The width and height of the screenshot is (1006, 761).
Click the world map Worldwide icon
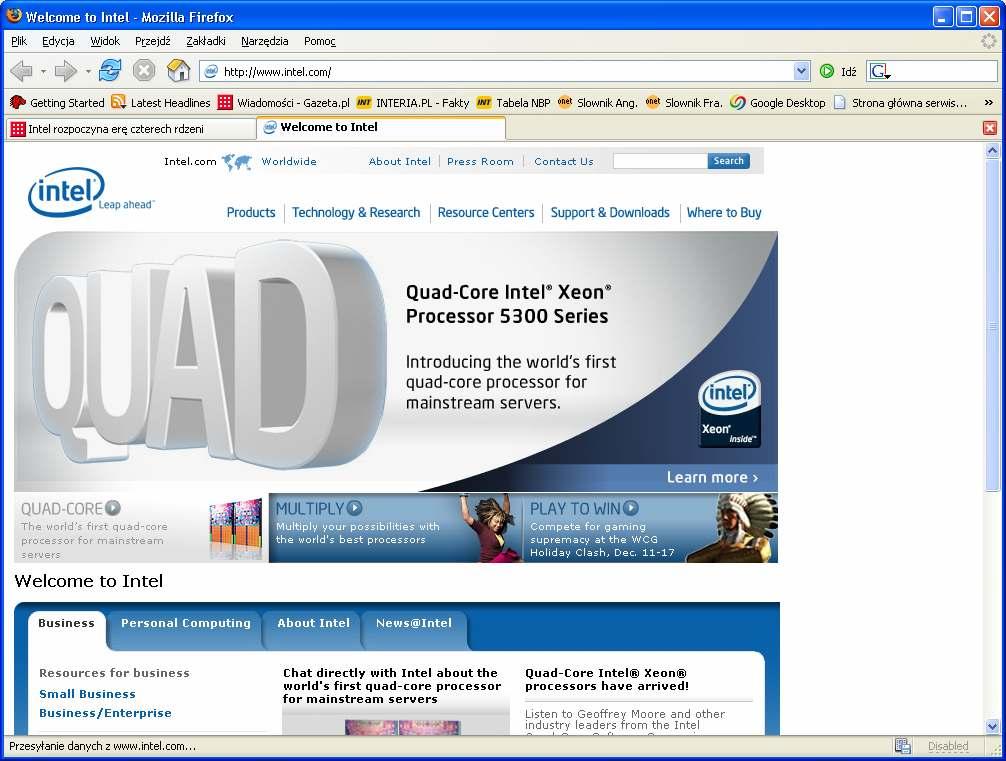(x=237, y=162)
